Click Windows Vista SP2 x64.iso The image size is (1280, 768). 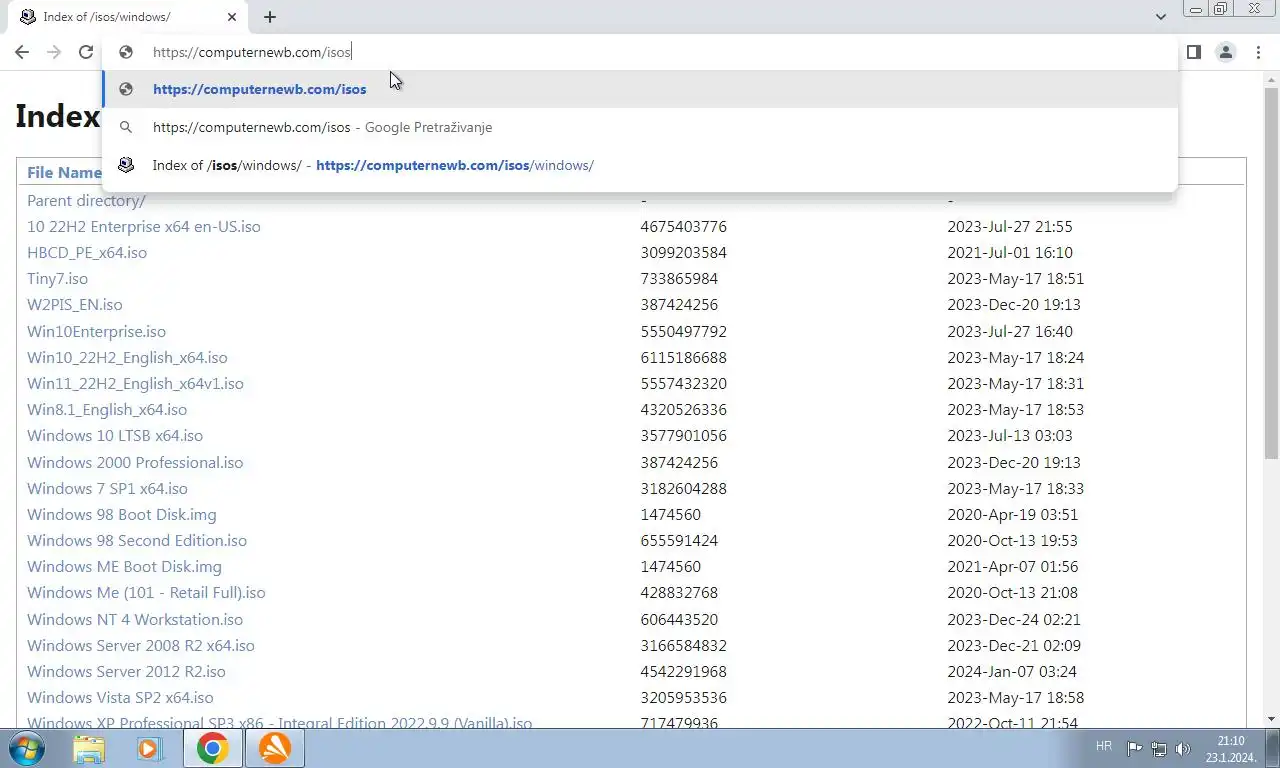(x=120, y=697)
